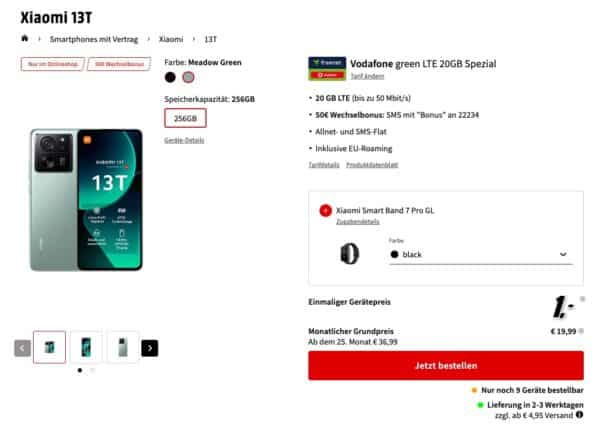Navigate to Xiaomi breadcrumb
The width and height of the screenshot is (600, 426).
(171, 39)
